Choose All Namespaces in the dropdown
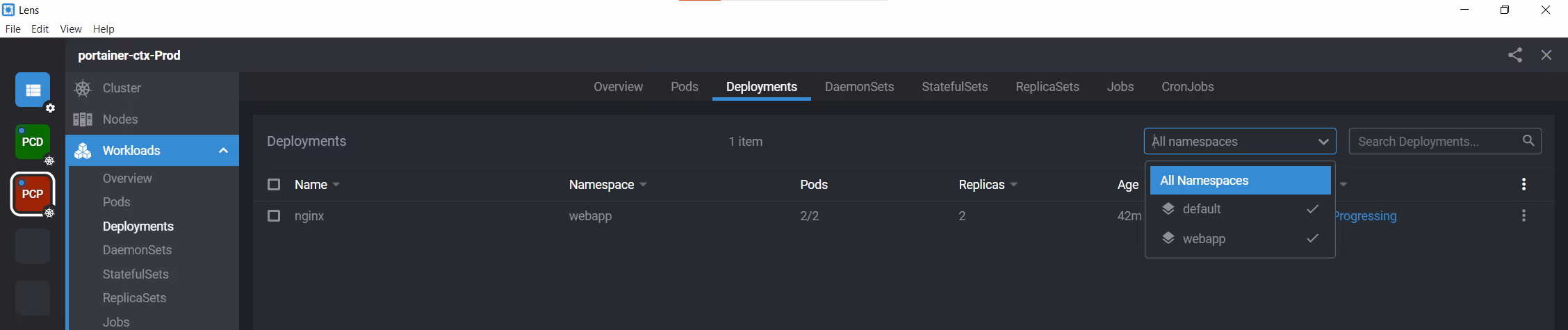The image size is (1568, 330). click(x=1240, y=180)
